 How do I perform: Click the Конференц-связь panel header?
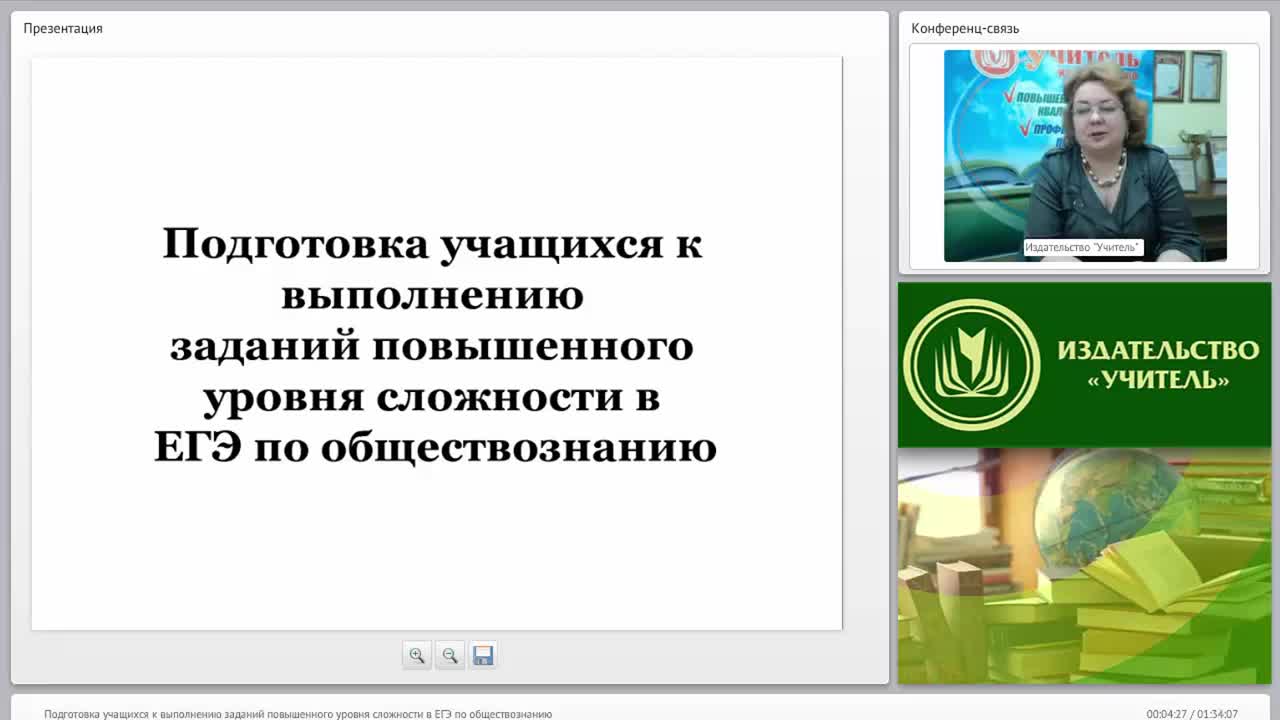tap(965, 28)
